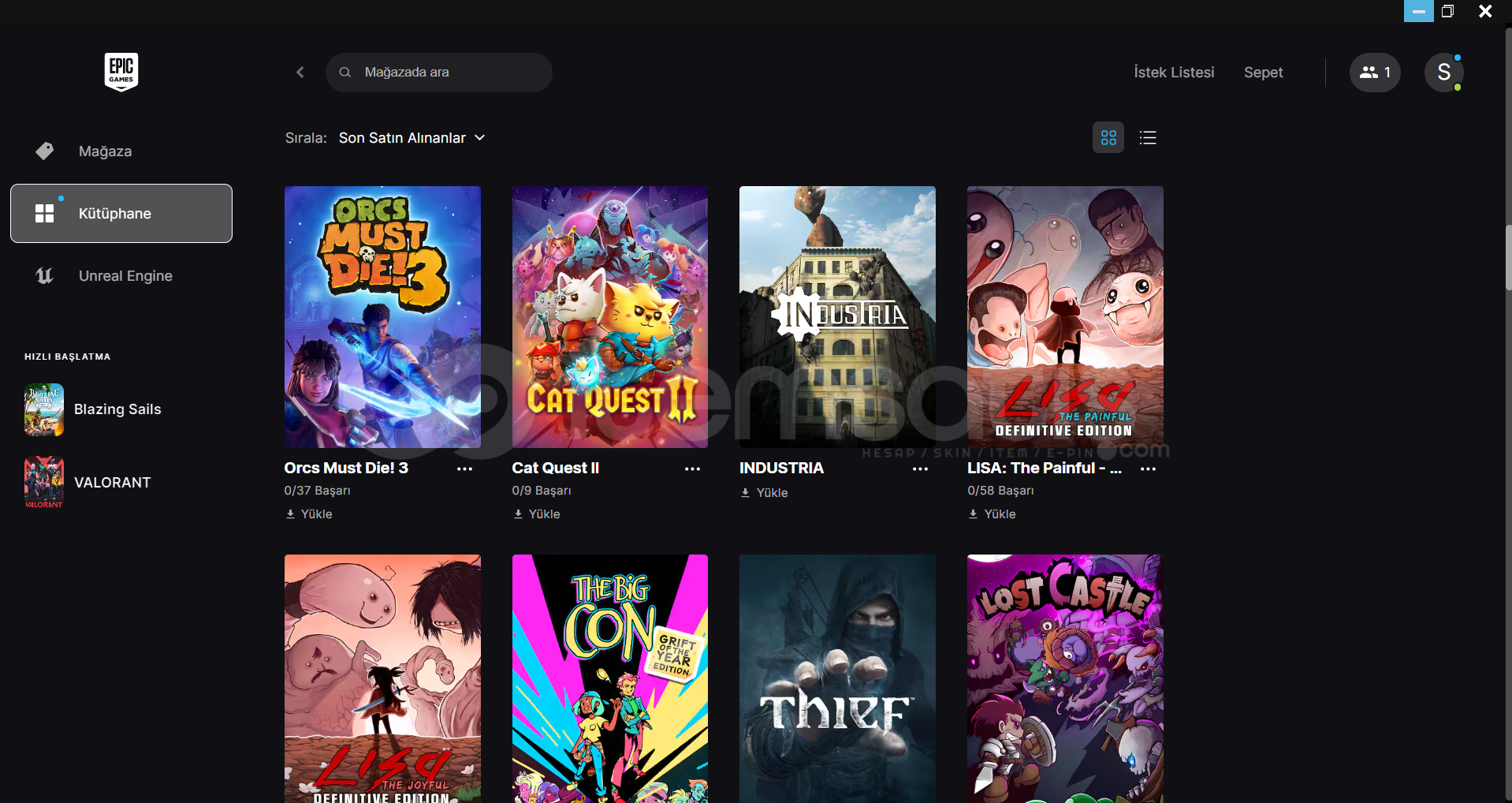The width and height of the screenshot is (1512, 803).
Task: Open options menu for Cat Quest II
Action: (692, 469)
